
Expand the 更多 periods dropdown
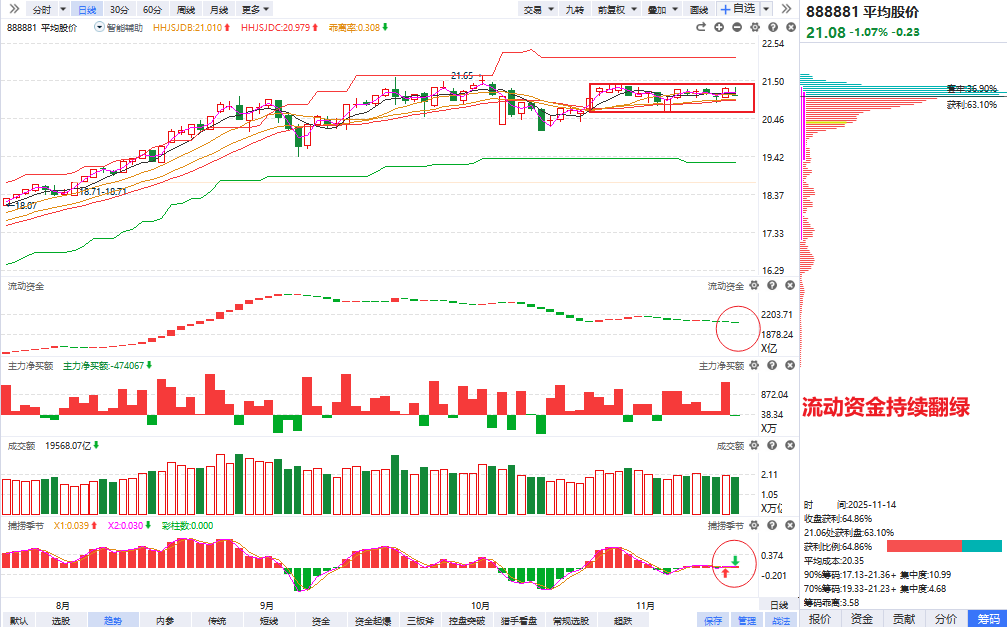point(252,9)
